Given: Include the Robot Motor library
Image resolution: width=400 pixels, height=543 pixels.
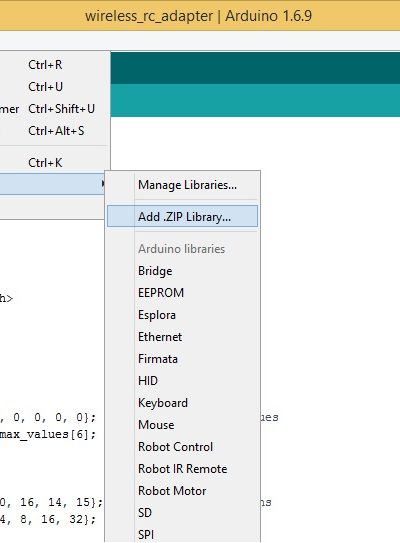Looking at the screenshot, I should [182, 491].
